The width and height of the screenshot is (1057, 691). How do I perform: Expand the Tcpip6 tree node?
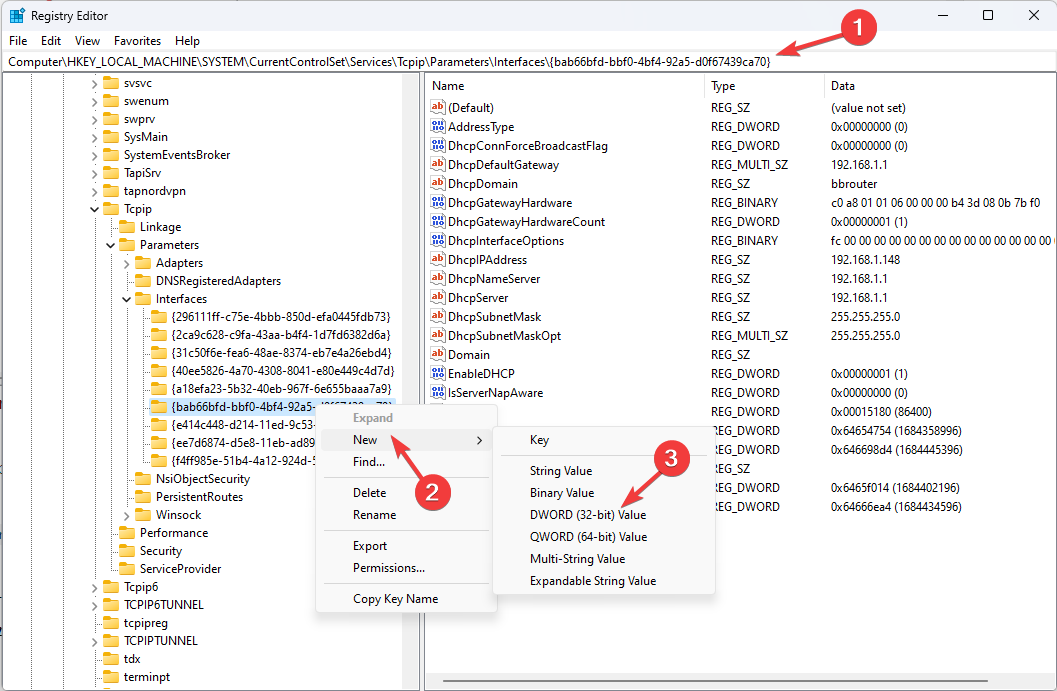coord(94,587)
